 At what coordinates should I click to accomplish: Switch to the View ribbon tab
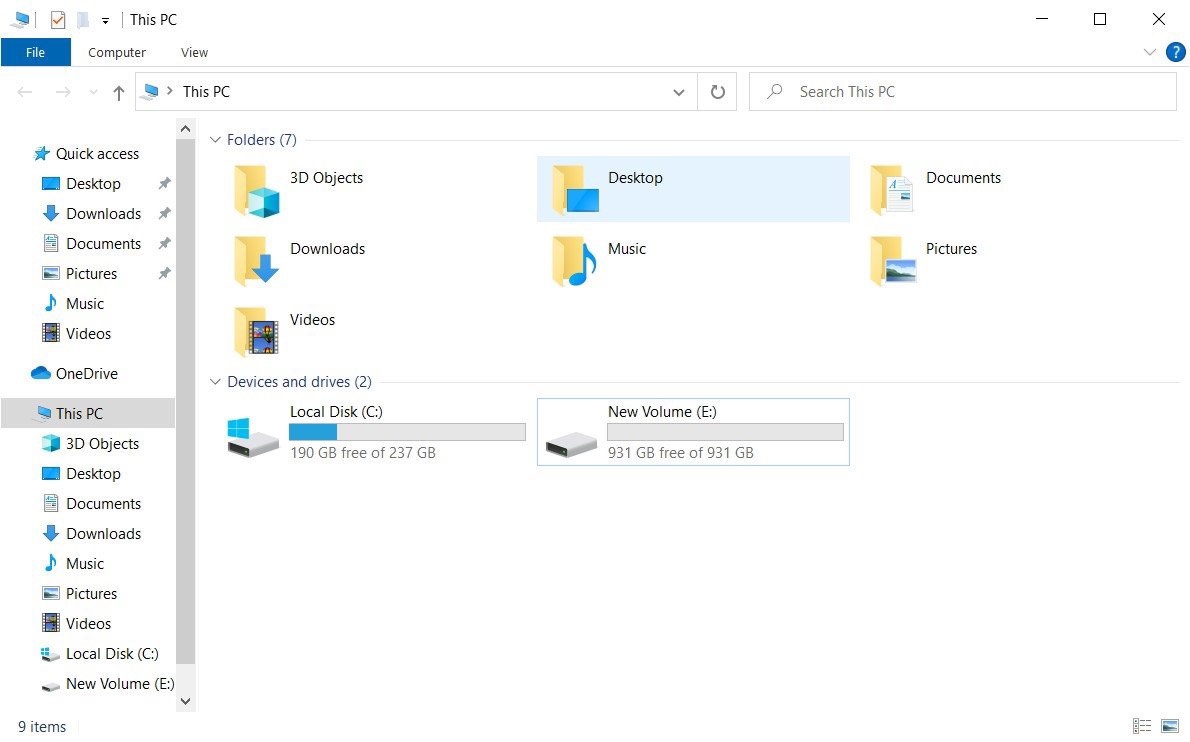coord(194,52)
